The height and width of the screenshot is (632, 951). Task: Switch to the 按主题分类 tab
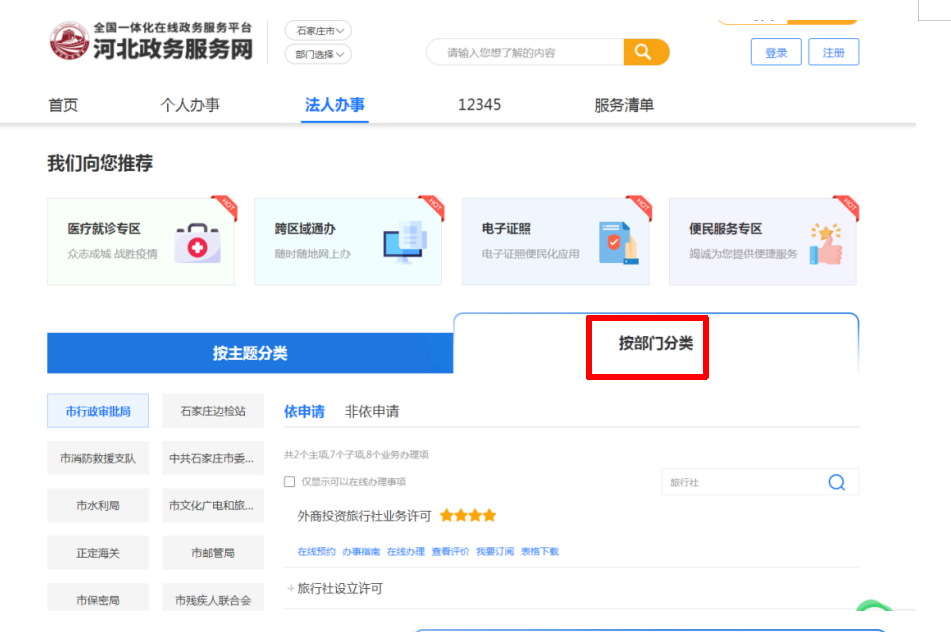point(250,353)
